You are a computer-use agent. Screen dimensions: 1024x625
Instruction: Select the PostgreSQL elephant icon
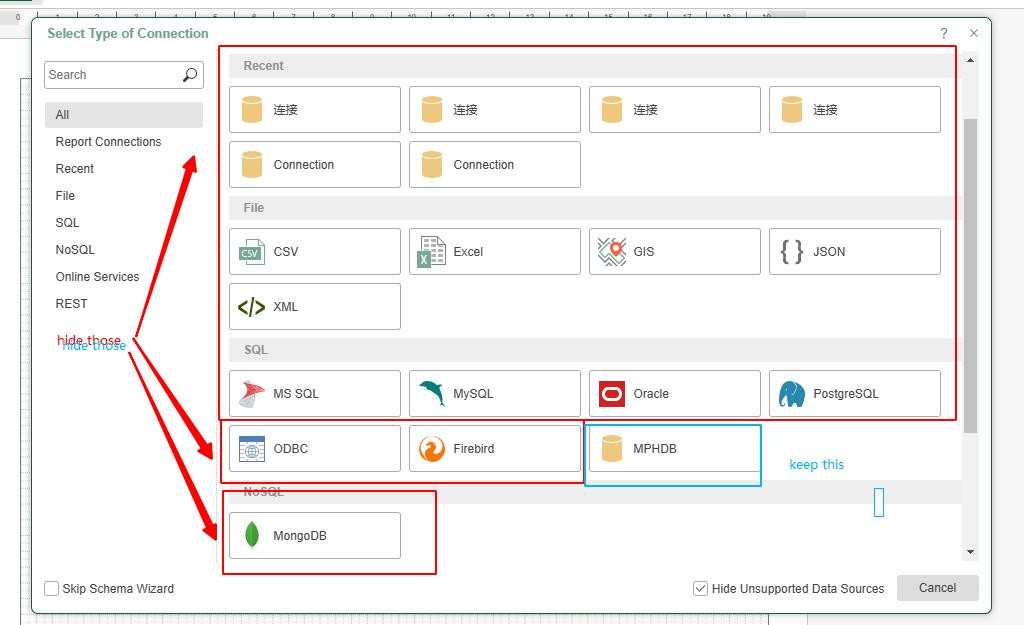pos(792,394)
